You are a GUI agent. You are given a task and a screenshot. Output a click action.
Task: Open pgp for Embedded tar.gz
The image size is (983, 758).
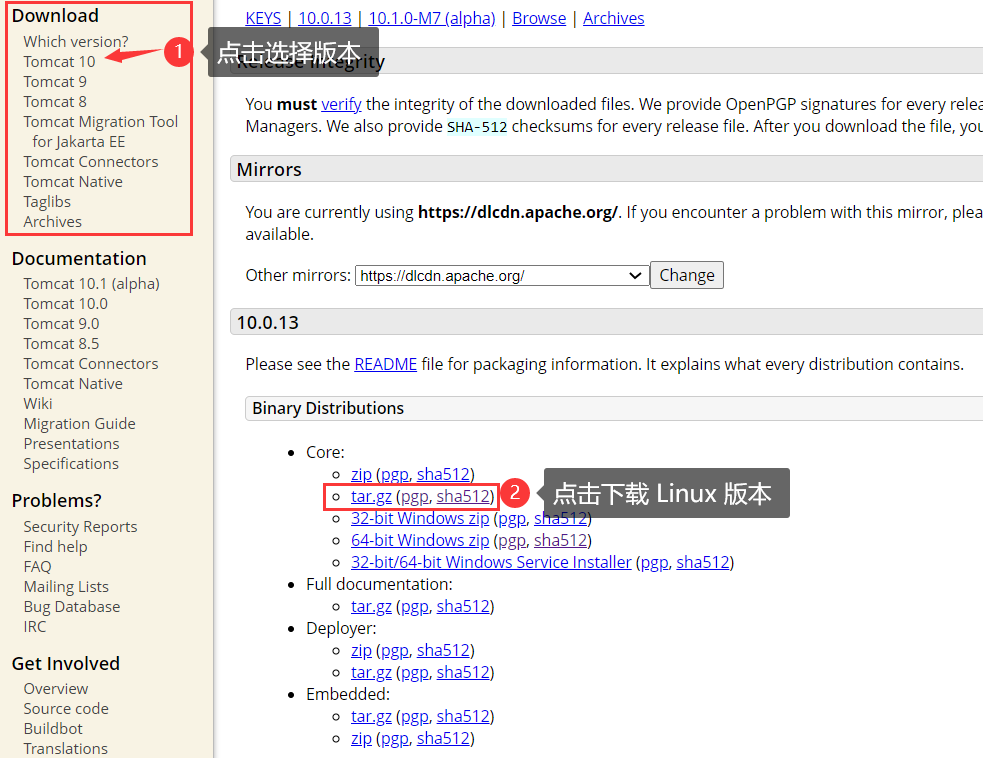point(414,716)
